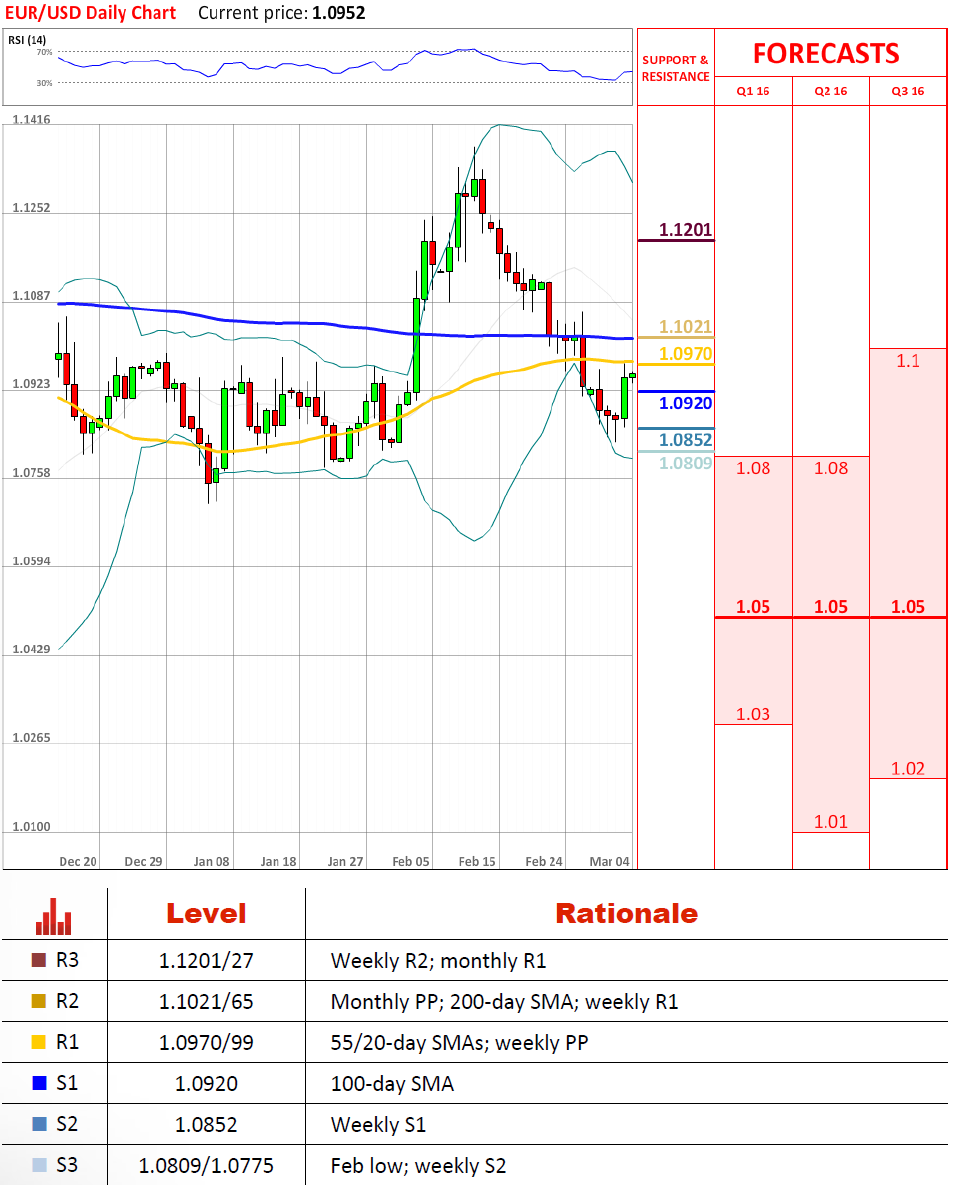Click the Q2 16 median forecast 1.05
Image resolution: width=953 pixels, height=1185 pixels.
click(x=831, y=607)
